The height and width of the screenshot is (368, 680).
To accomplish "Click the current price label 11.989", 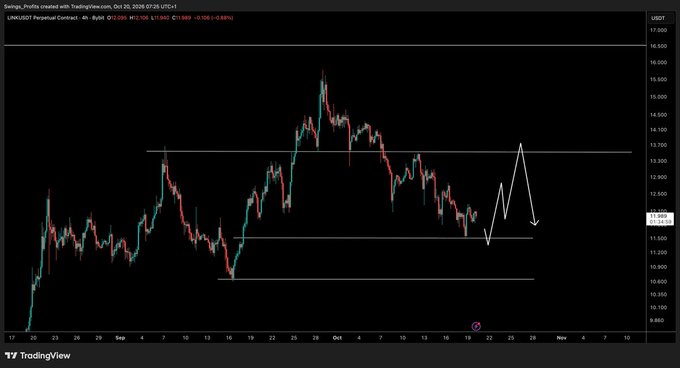I will 659,216.
